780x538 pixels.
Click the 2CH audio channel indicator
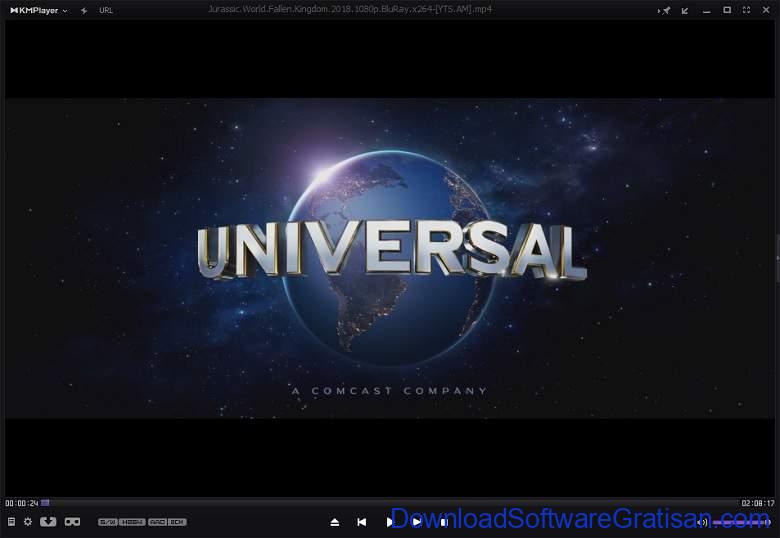coord(177,522)
